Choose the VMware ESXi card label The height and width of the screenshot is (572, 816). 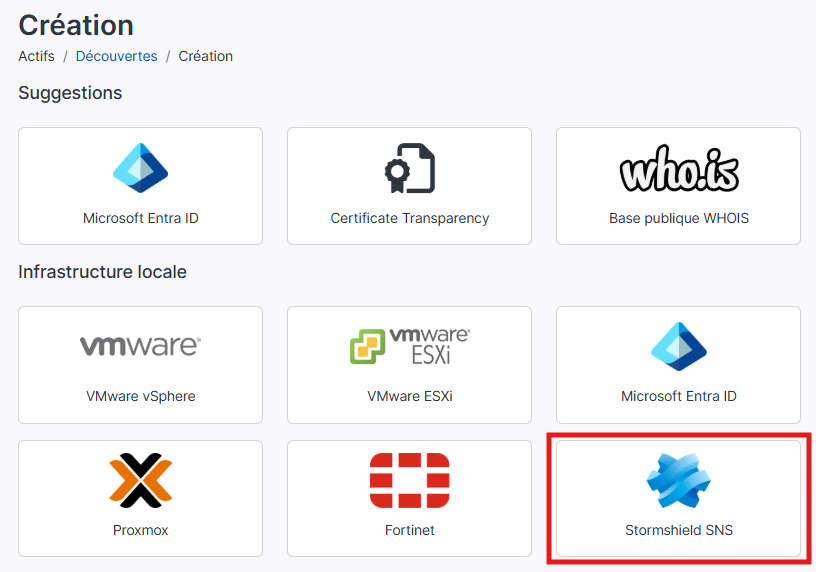pos(410,396)
